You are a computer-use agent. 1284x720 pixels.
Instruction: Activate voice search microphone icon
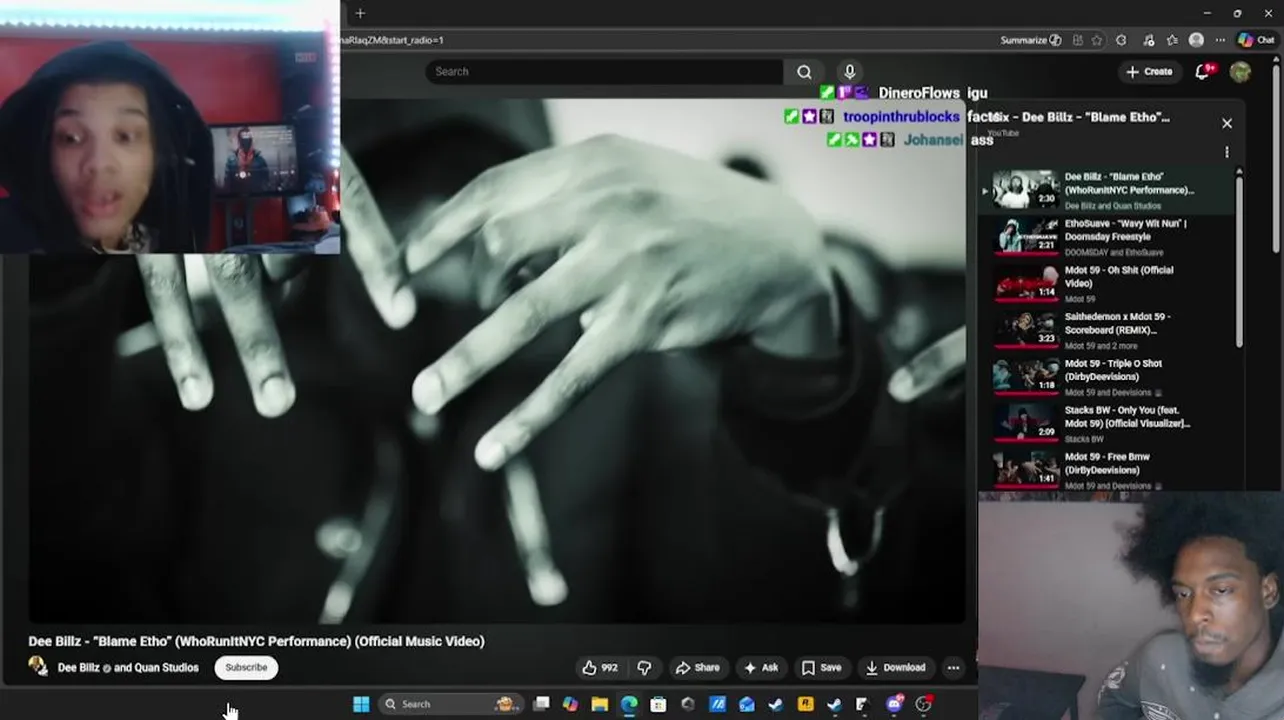click(849, 72)
